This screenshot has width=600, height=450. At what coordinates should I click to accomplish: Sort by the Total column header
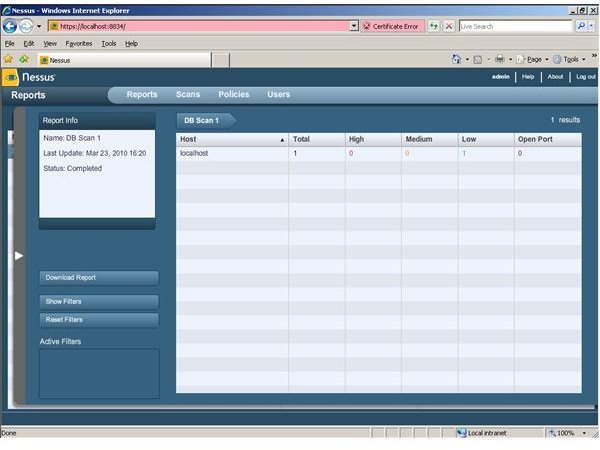[317, 139]
